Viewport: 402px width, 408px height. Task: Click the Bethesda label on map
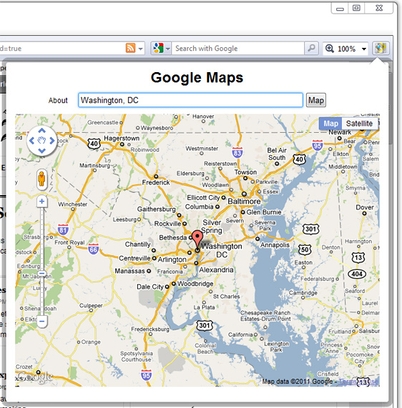[x=173, y=238]
